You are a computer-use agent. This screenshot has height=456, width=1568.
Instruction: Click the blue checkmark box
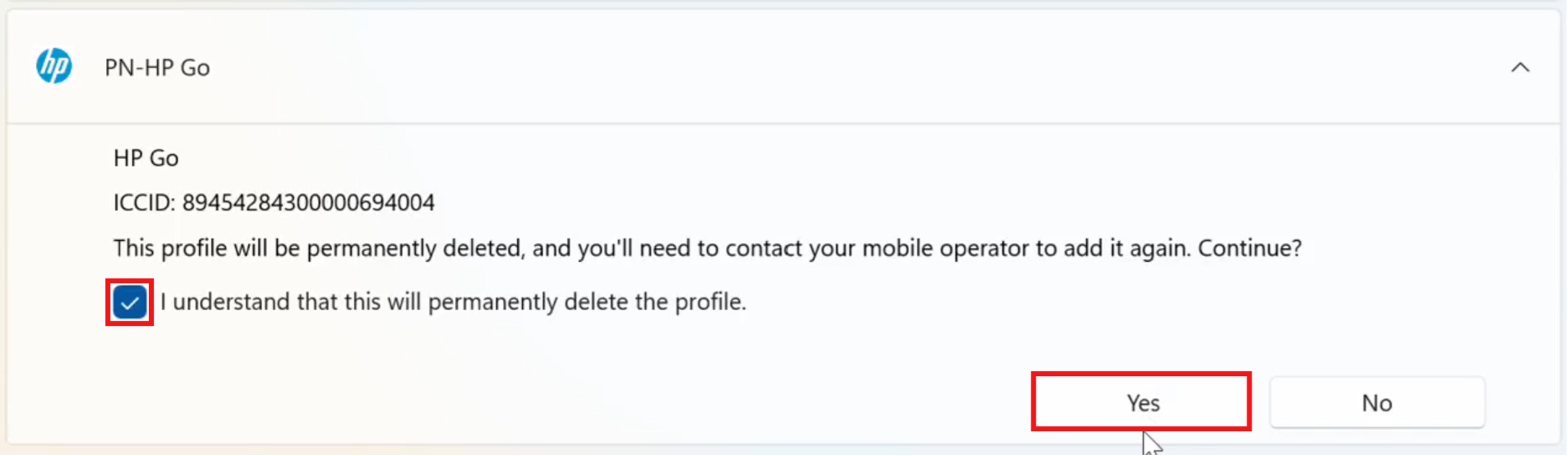click(x=130, y=303)
